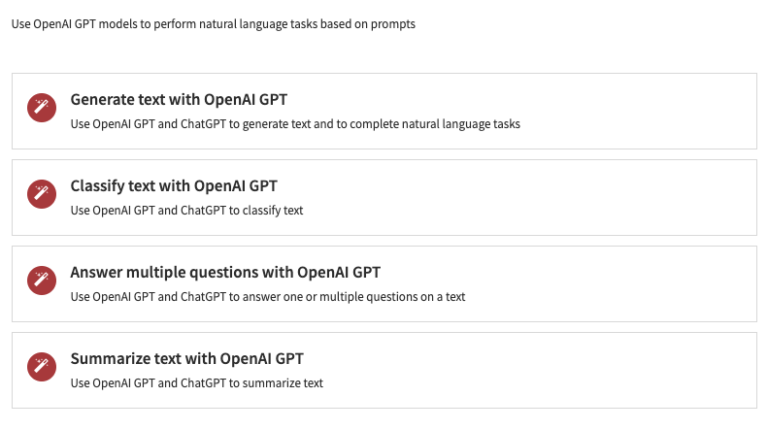The height and width of the screenshot is (430, 768).
Task: Click the 'to classify text' description line
Action: click(x=186, y=211)
